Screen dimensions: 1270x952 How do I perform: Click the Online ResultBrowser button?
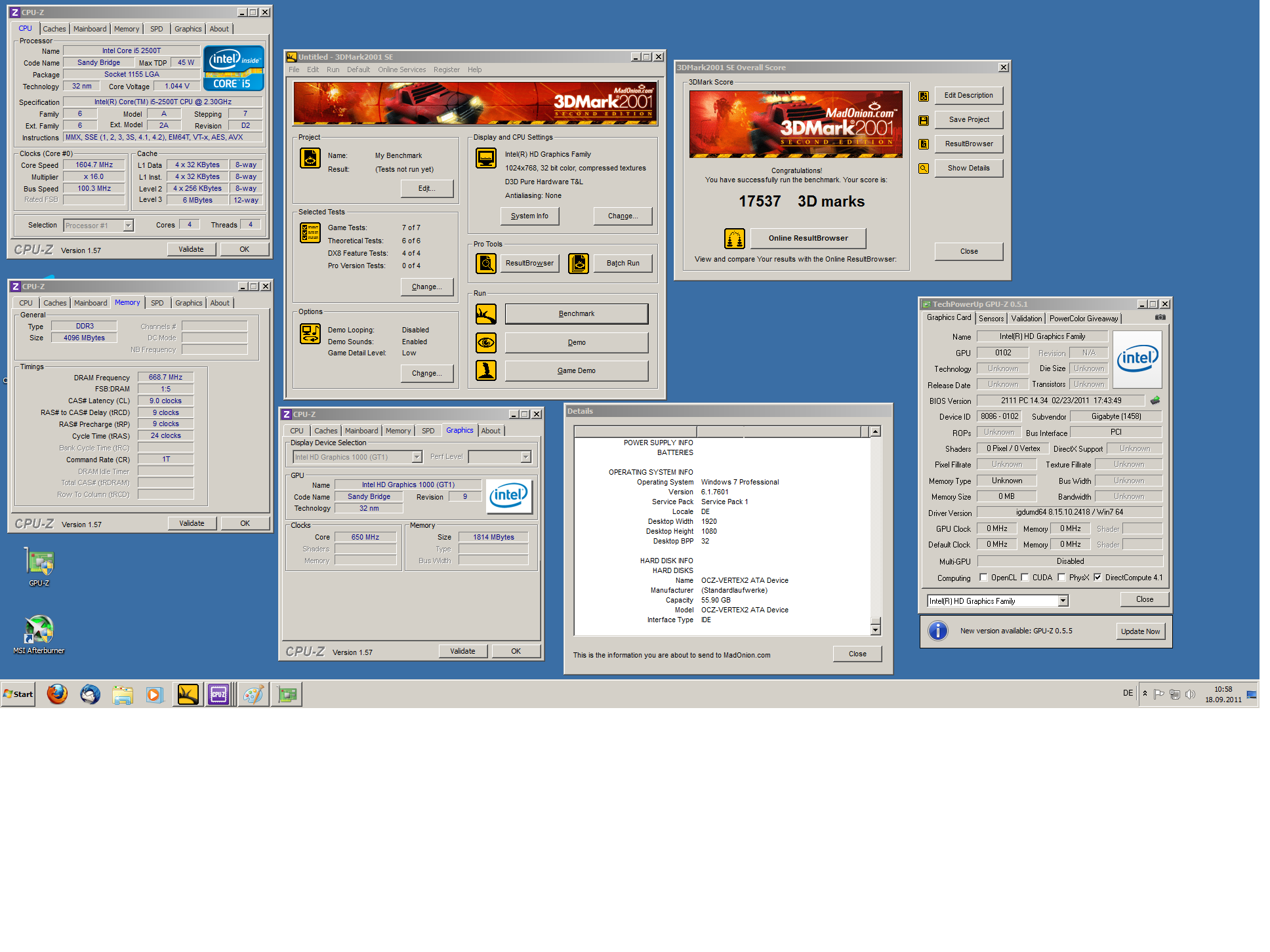[x=808, y=239]
